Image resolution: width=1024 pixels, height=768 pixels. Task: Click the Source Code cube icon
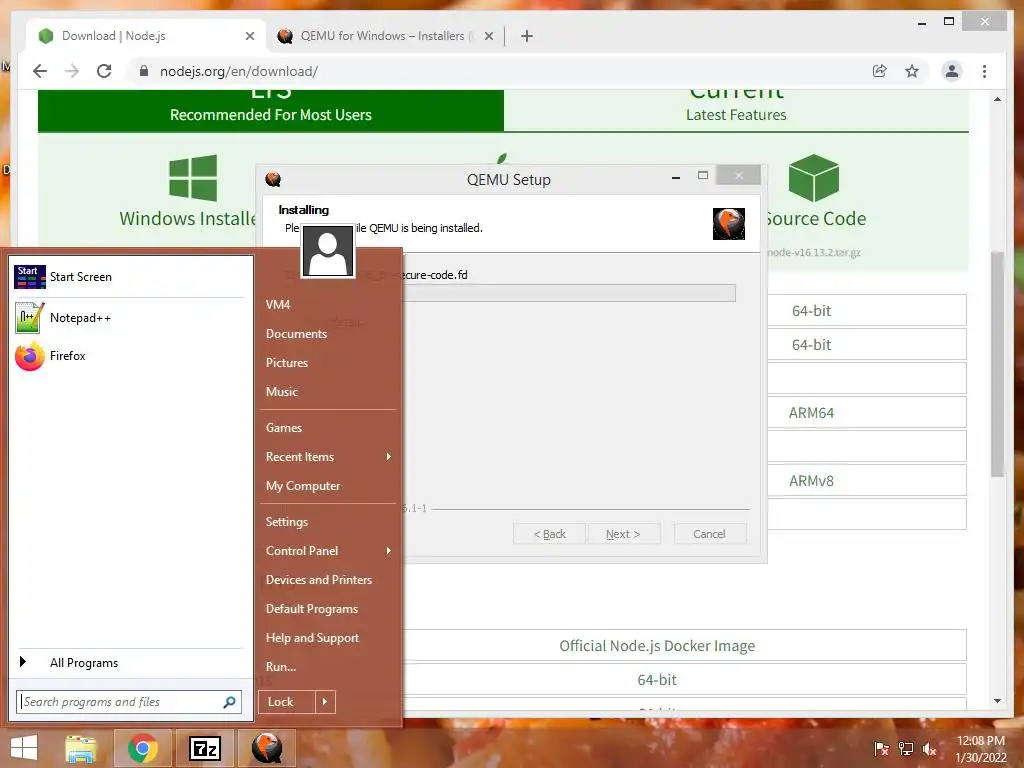click(x=814, y=178)
